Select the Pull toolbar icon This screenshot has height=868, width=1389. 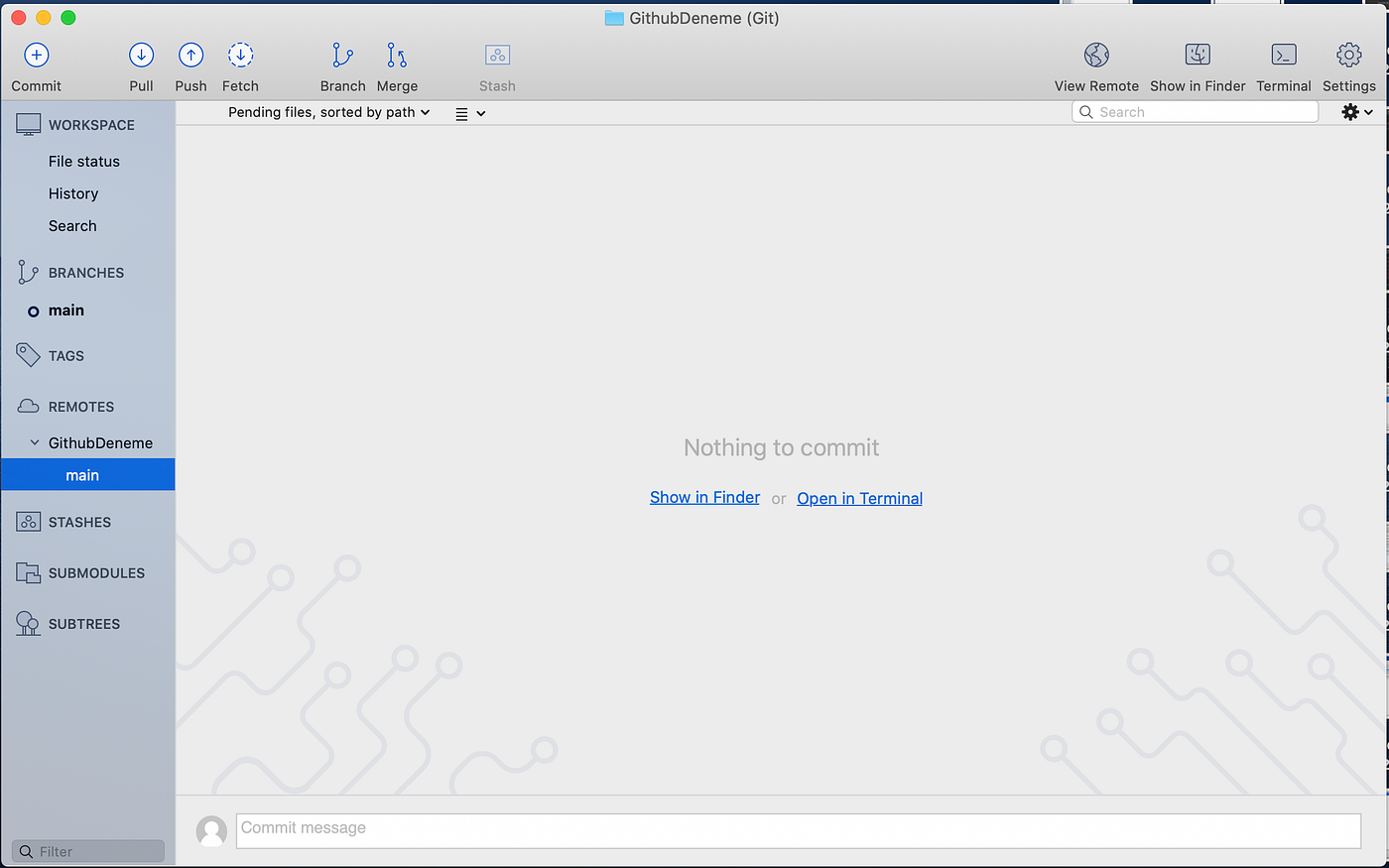pos(141,56)
